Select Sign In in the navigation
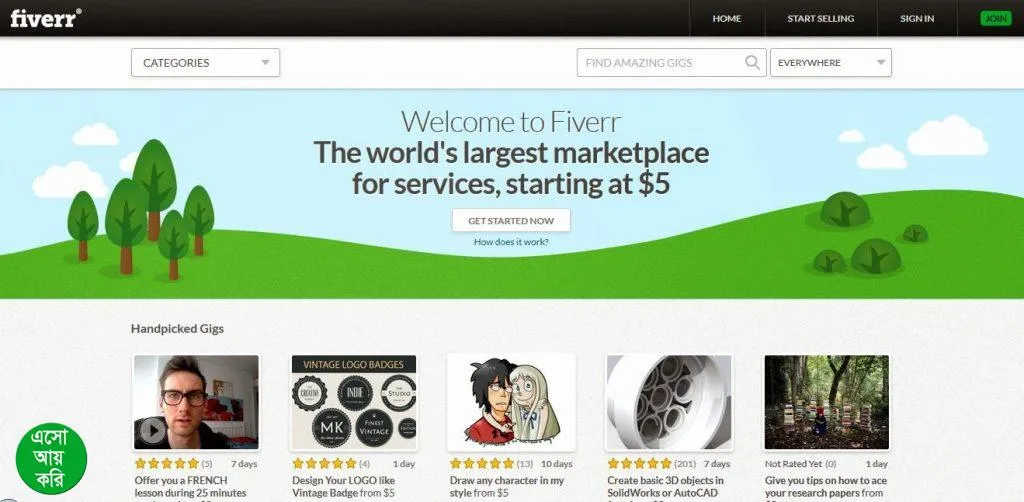 (x=917, y=18)
